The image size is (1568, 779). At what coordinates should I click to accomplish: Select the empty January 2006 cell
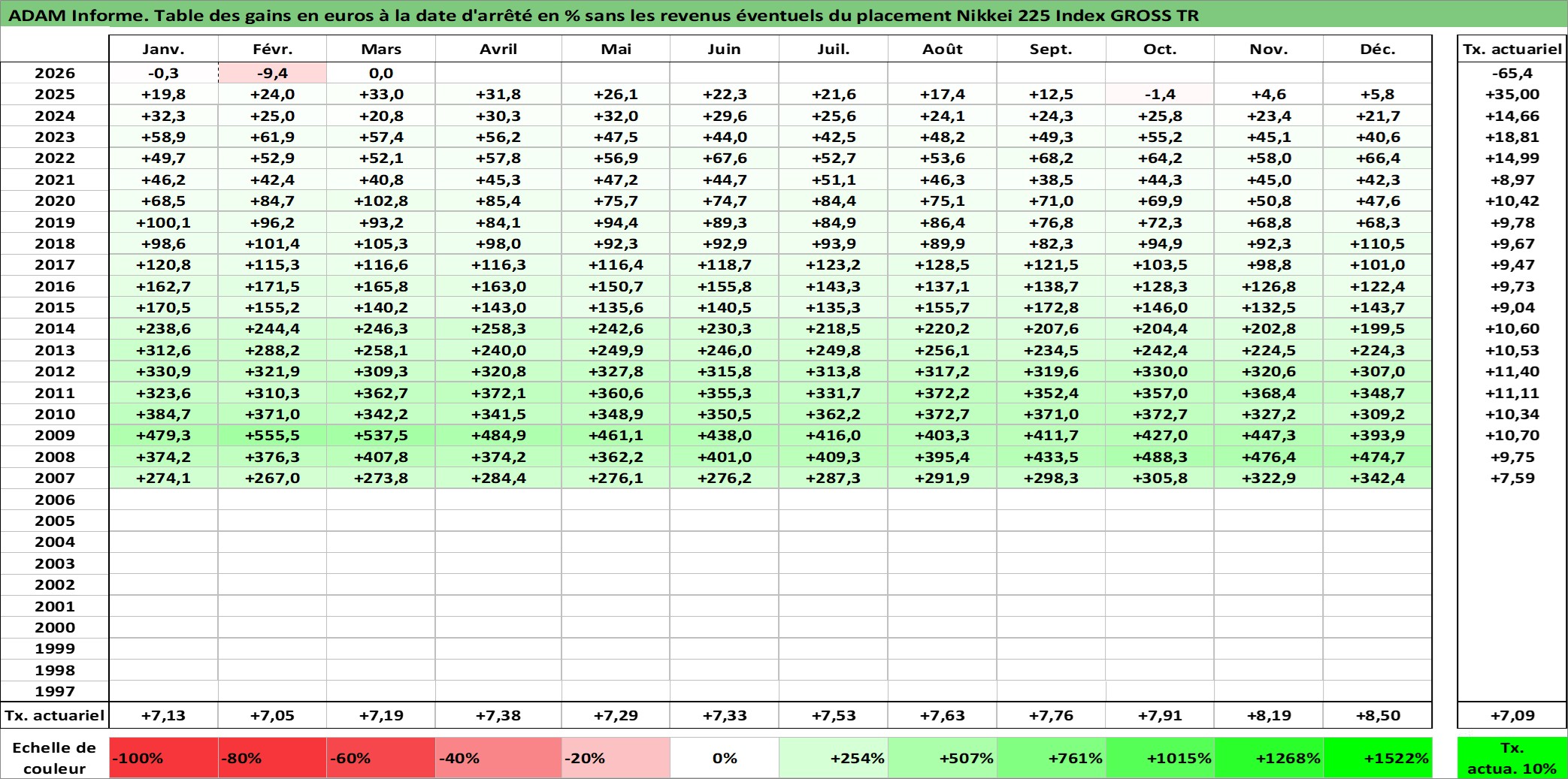(x=163, y=500)
